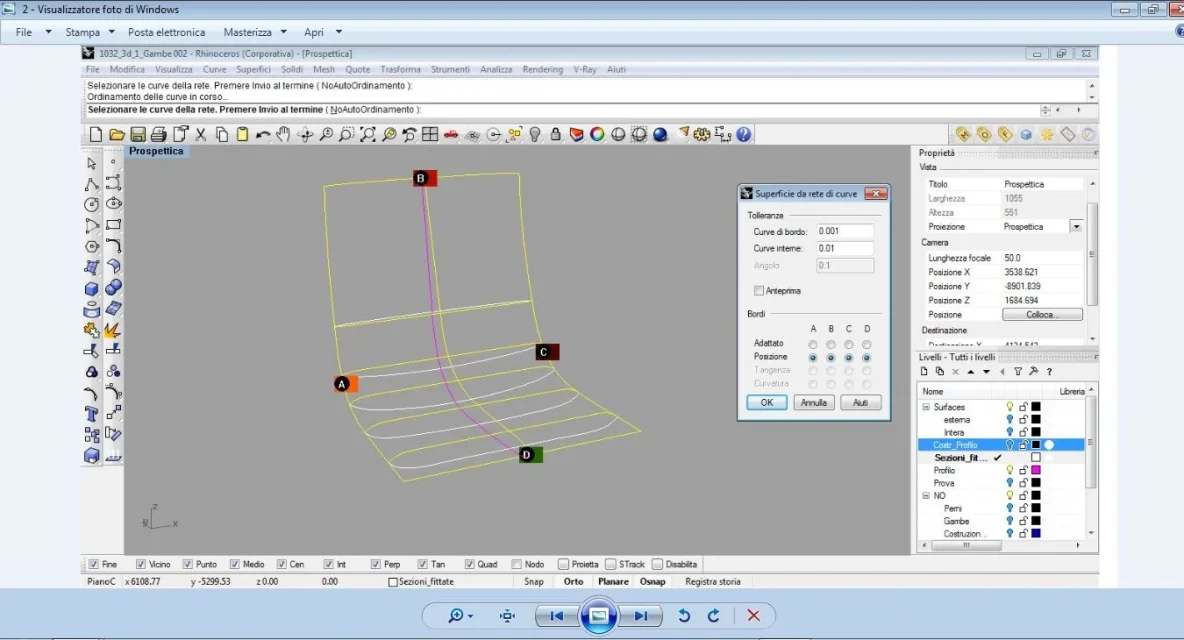Select the solid box tool
Viewport: 1184px width, 640px height.
coord(91,288)
